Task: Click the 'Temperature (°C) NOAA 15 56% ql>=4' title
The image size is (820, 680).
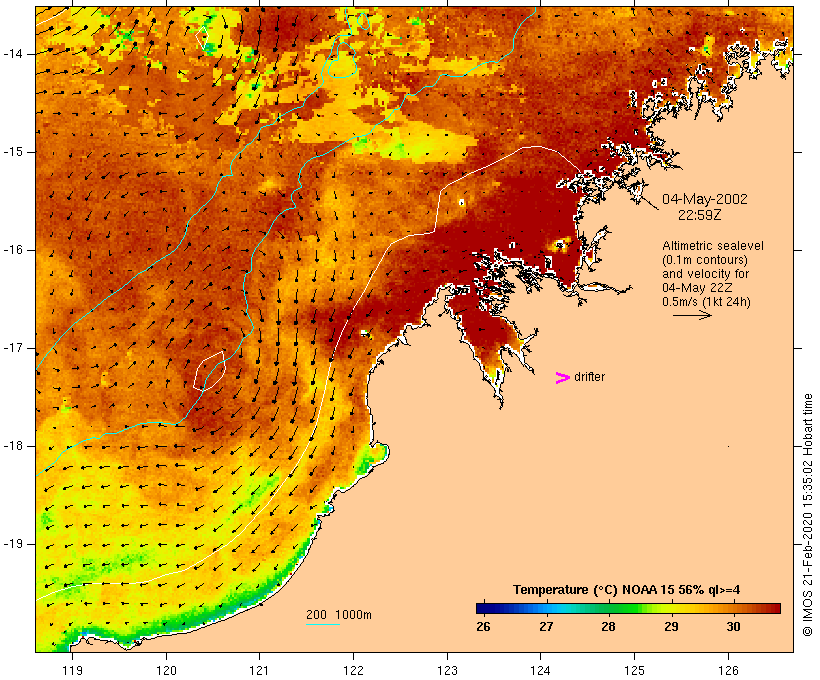Action: pyautogui.click(x=627, y=590)
